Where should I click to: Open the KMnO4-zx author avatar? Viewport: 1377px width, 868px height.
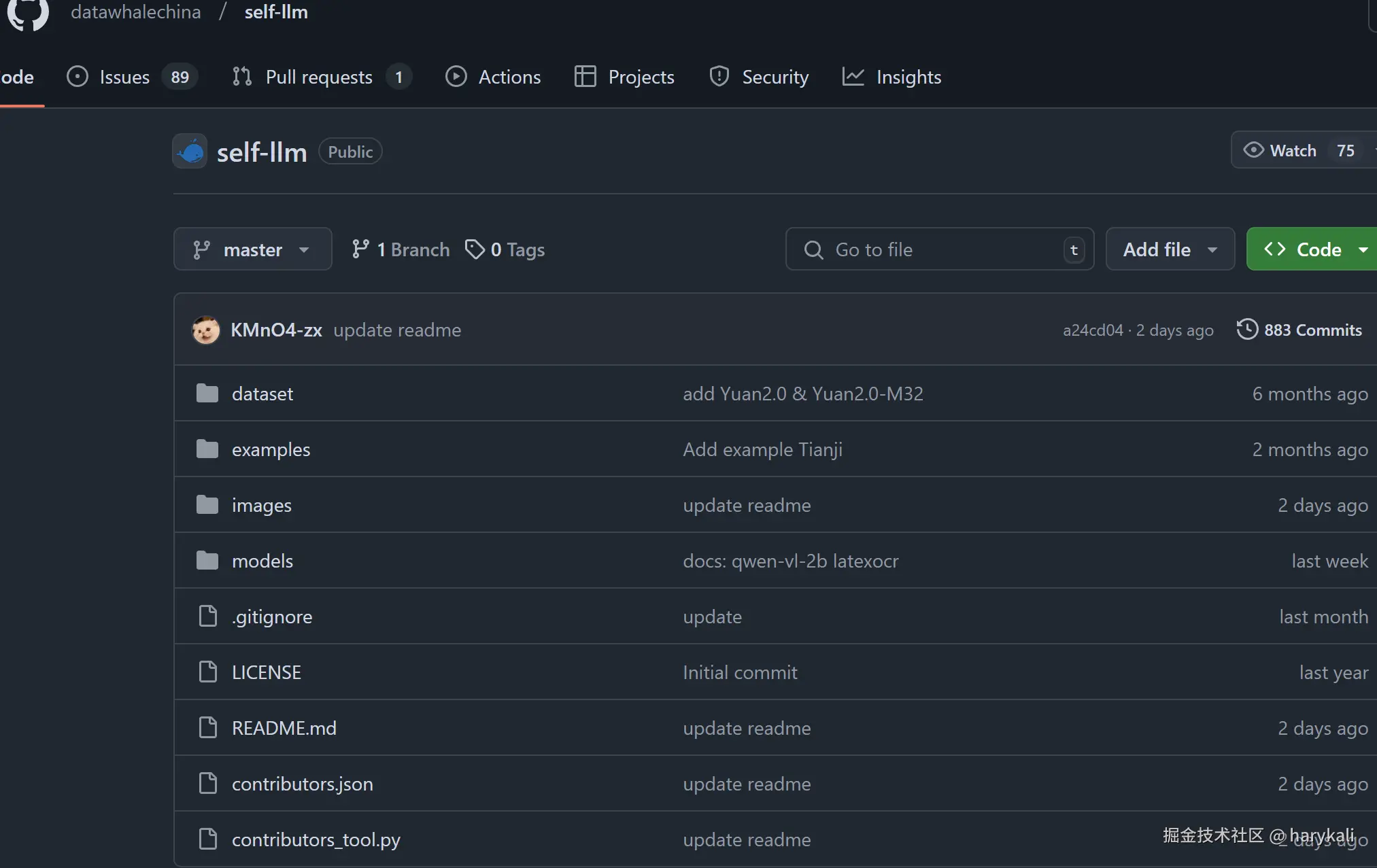[x=205, y=330]
